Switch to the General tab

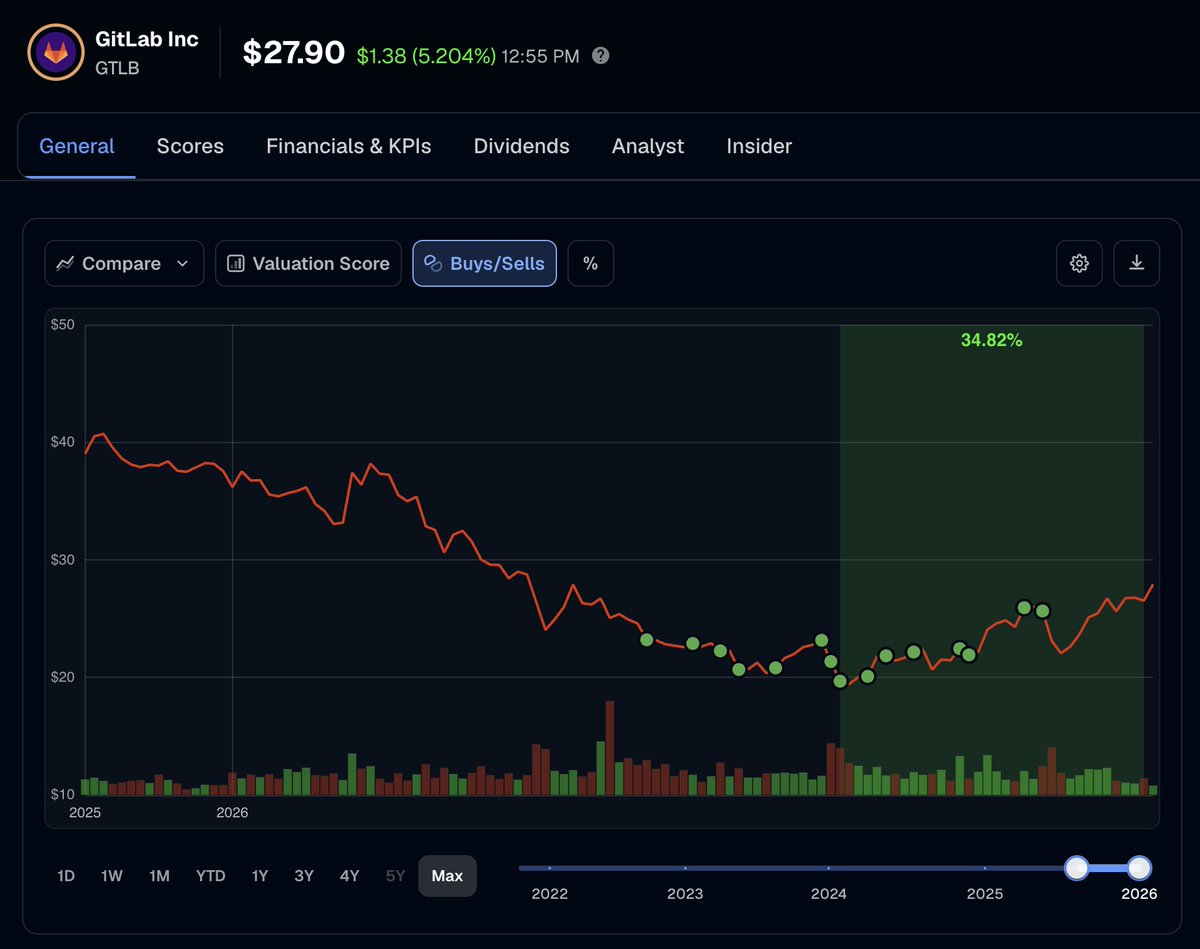[x=77, y=146]
